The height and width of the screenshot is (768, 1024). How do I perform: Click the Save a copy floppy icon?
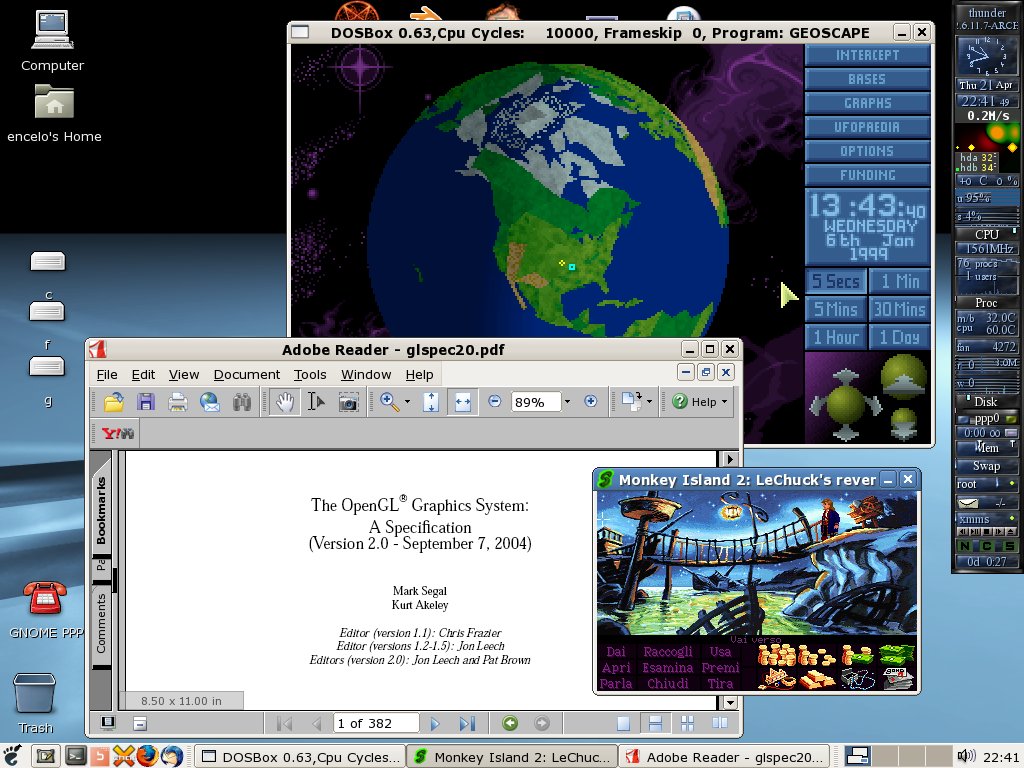click(x=146, y=402)
